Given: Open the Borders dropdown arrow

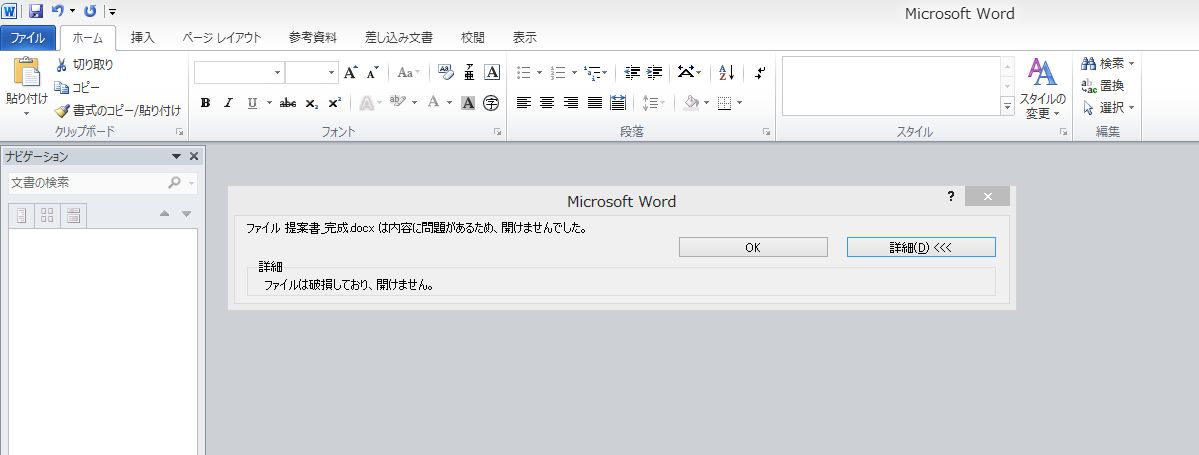Looking at the screenshot, I should point(739,102).
